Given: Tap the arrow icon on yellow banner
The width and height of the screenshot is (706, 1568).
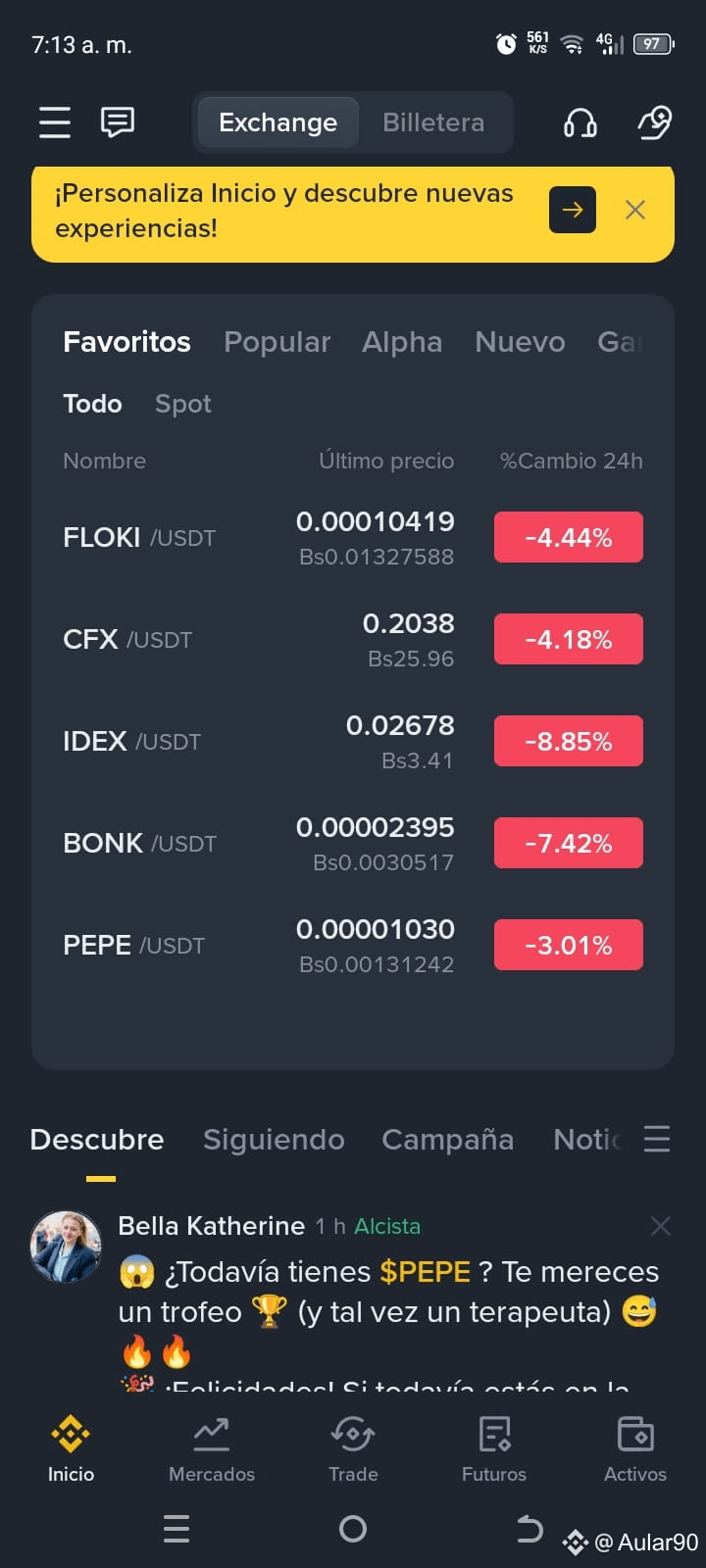Looking at the screenshot, I should (573, 210).
